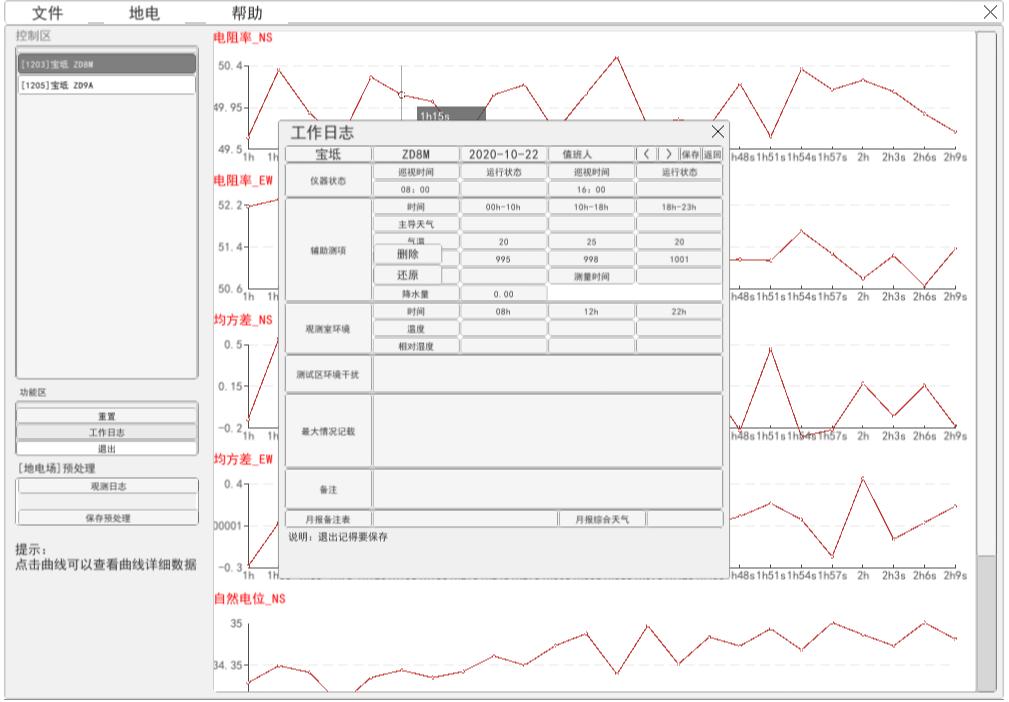The width and height of the screenshot is (1009, 702).
Task: Open the 地电 menu
Action: (145, 13)
